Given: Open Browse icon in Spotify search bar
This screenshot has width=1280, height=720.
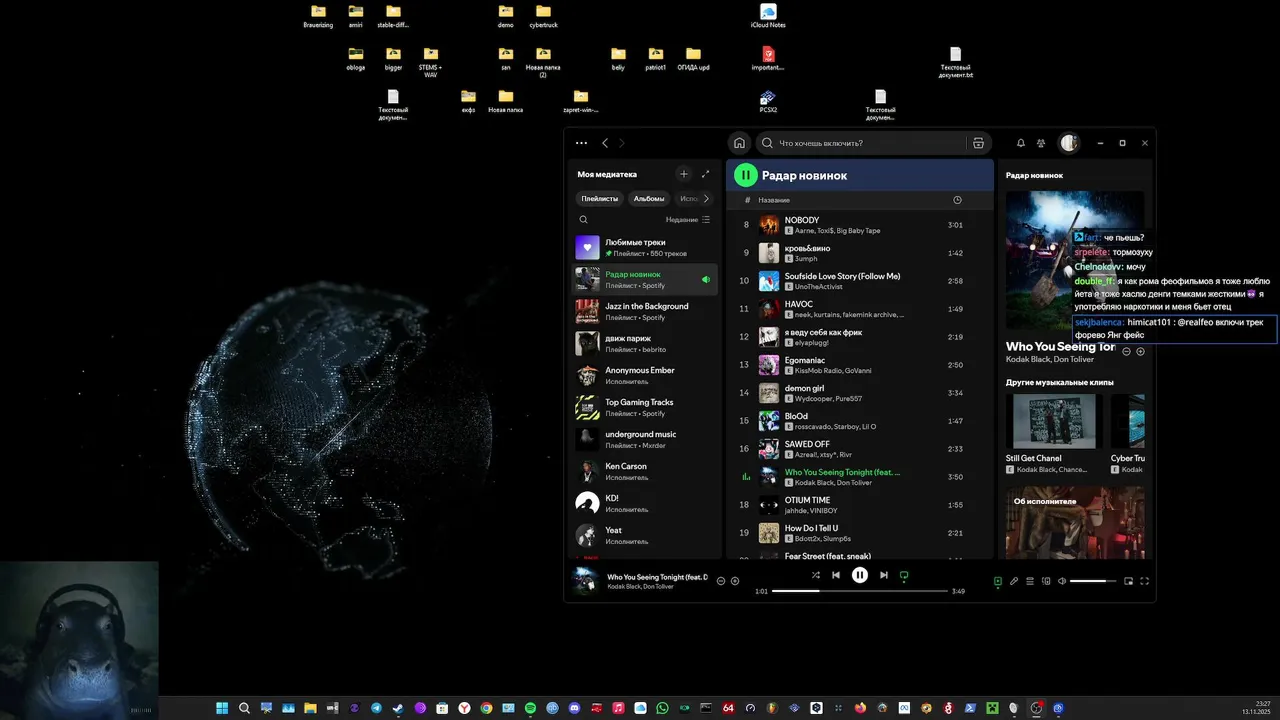Looking at the screenshot, I should tap(978, 143).
